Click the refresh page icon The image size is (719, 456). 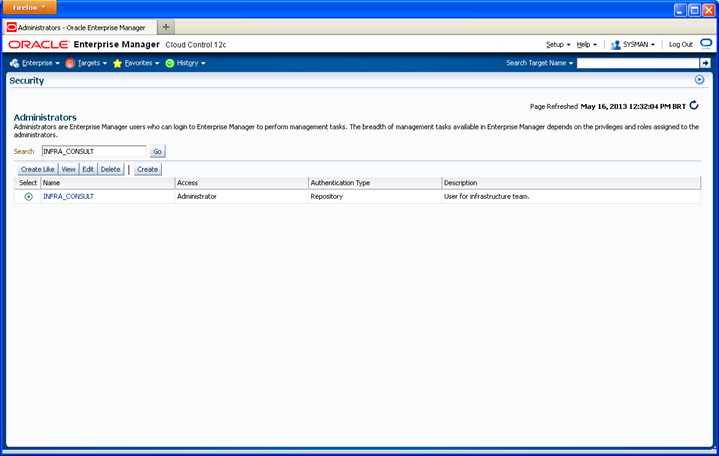point(694,106)
